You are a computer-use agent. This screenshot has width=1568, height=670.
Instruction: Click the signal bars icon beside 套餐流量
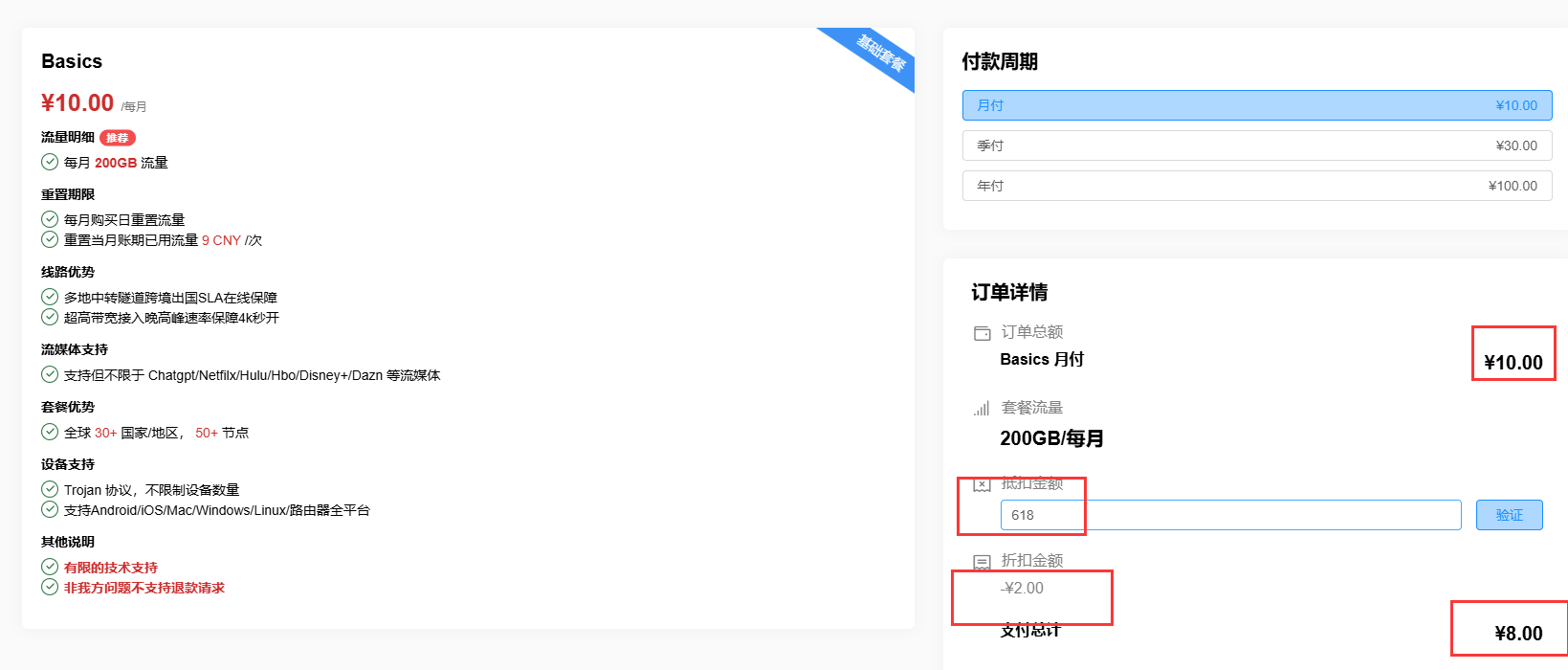[982, 409]
